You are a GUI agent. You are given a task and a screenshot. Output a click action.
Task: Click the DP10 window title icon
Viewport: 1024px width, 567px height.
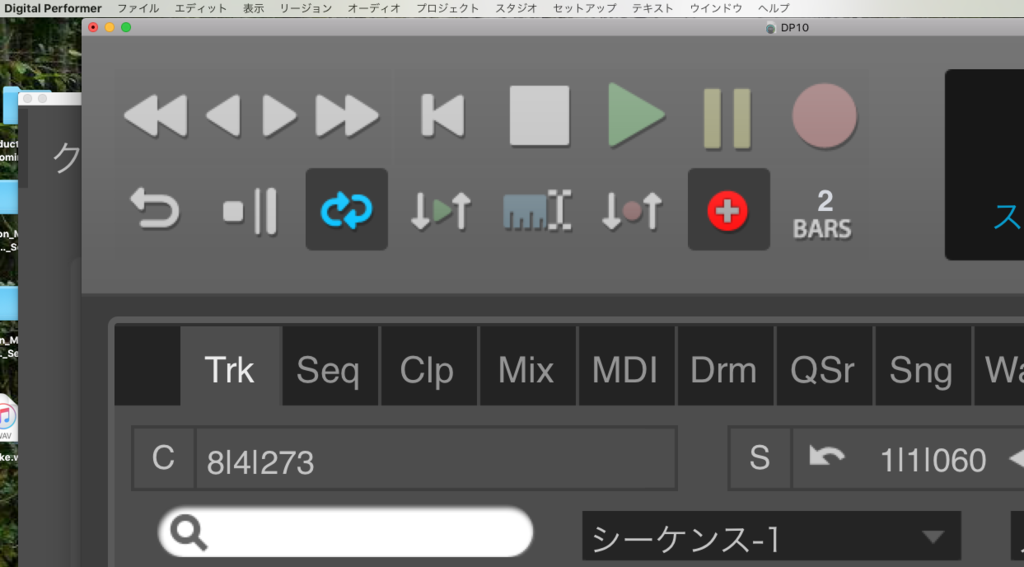(x=771, y=27)
